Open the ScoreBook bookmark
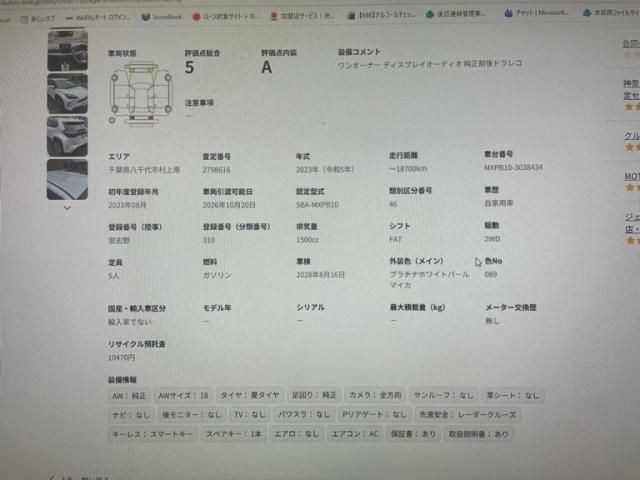The height and width of the screenshot is (480, 640). 162,17
